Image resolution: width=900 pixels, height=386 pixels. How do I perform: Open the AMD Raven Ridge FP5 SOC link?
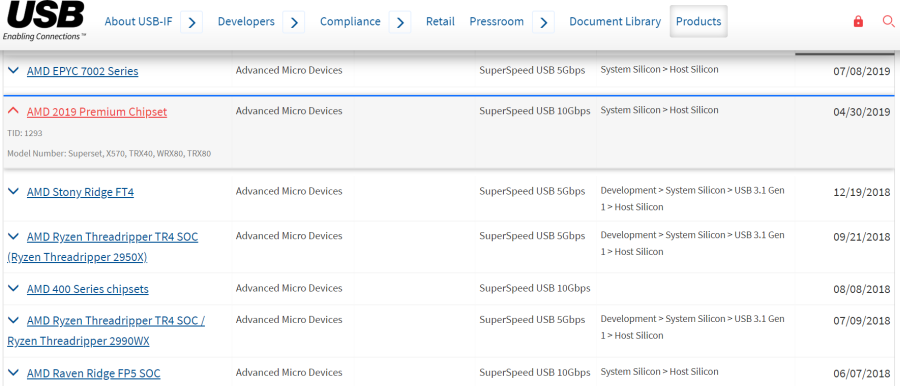94,374
